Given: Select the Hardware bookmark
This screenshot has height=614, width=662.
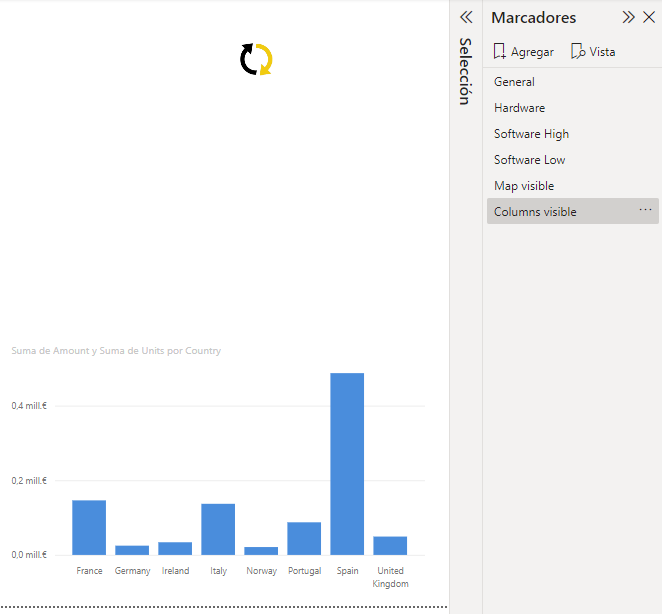Looking at the screenshot, I should [519, 108].
